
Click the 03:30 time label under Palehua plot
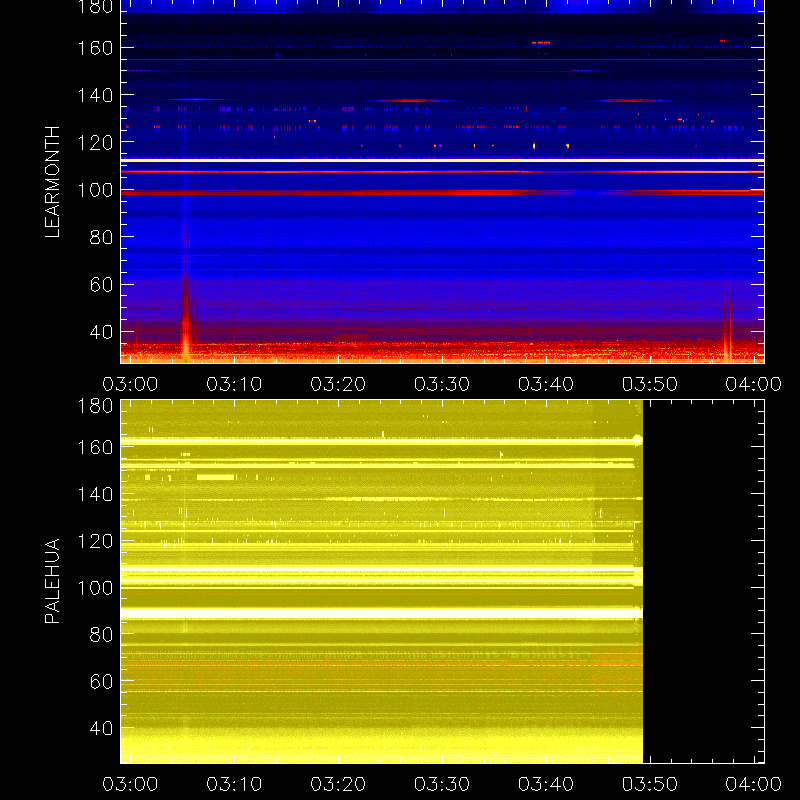(442, 784)
